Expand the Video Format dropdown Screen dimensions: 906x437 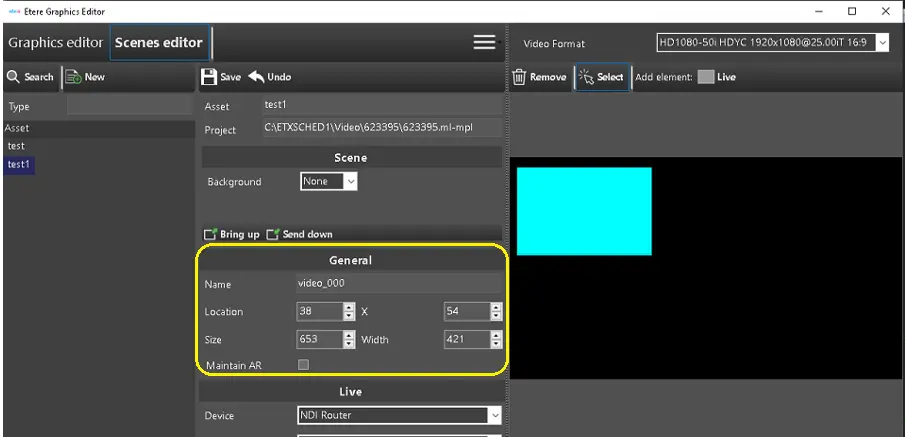[882, 43]
